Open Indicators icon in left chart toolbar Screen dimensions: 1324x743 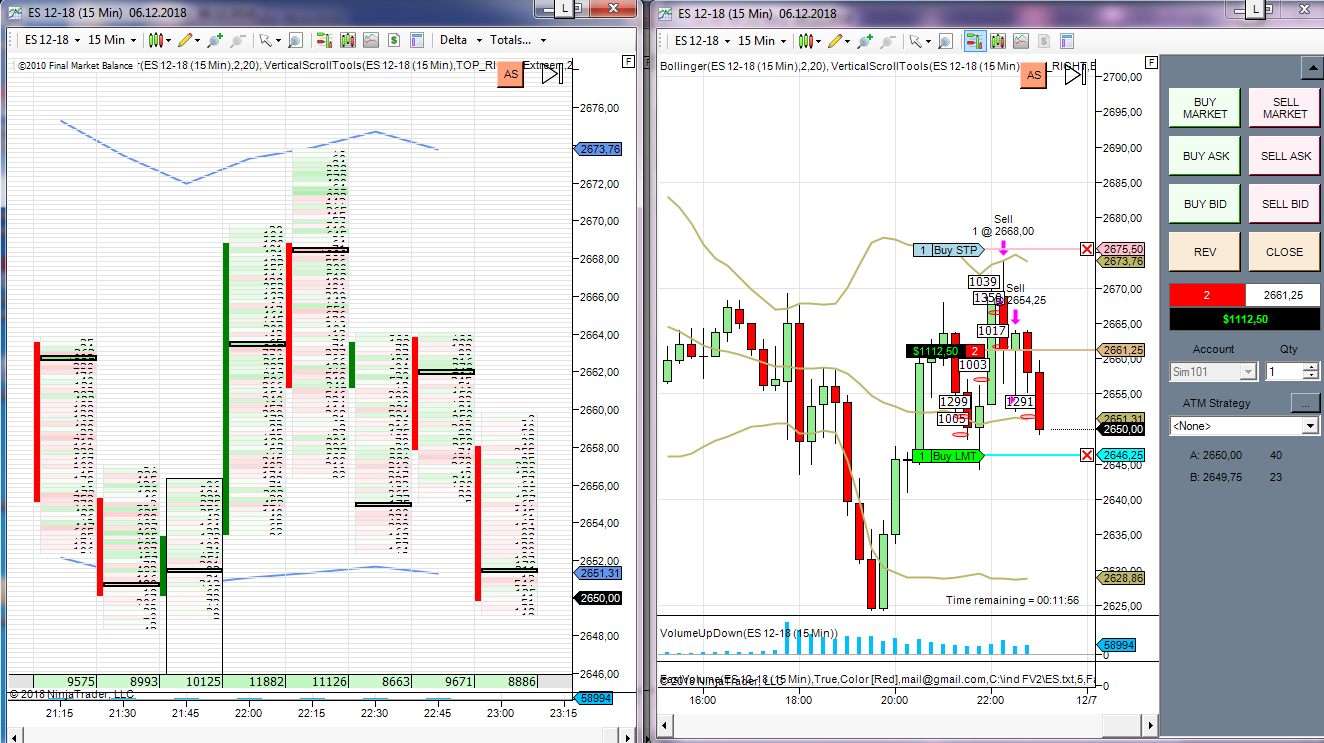tap(348, 40)
